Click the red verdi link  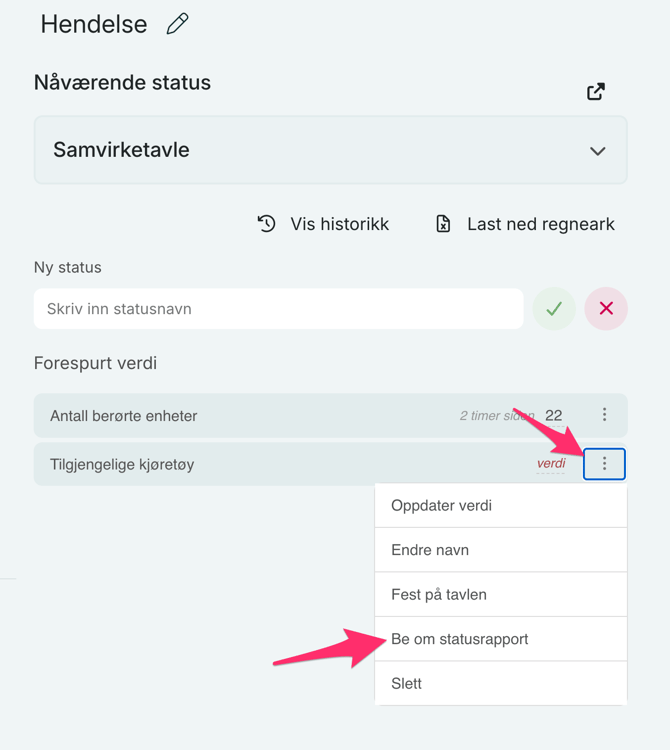[x=551, y=464]
